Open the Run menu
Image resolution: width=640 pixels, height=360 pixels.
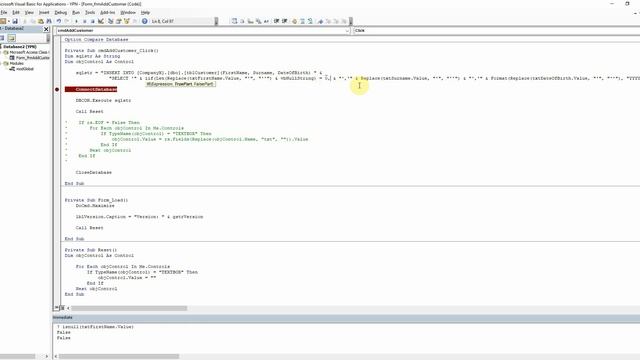[76, 13]
